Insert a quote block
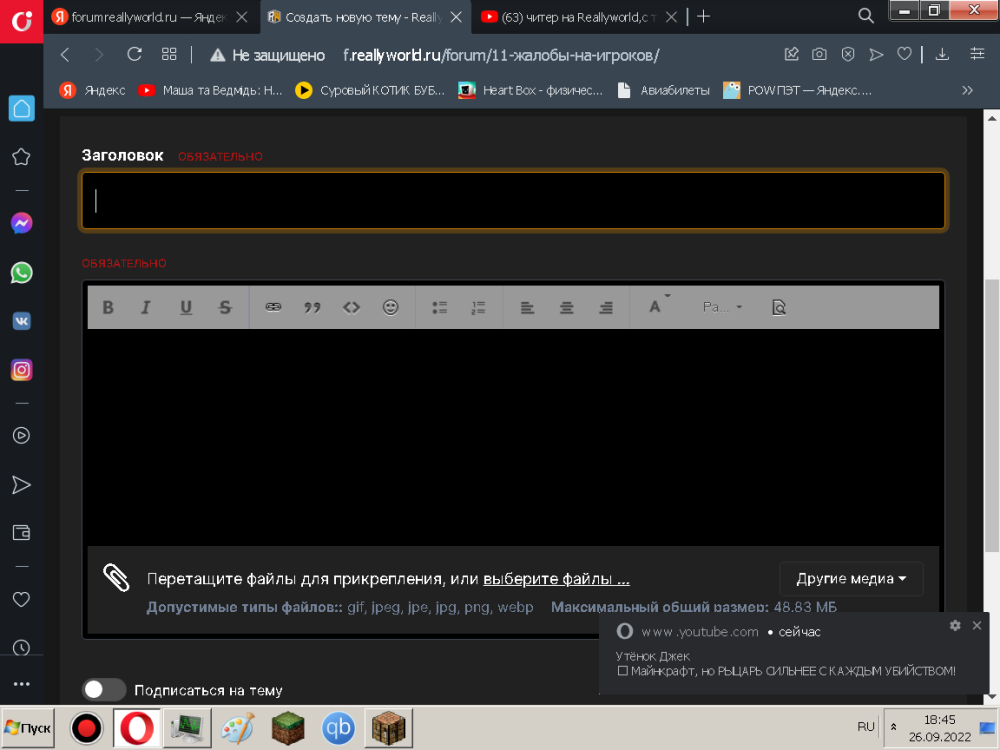1000x750 pixels. tap(312, 307)
